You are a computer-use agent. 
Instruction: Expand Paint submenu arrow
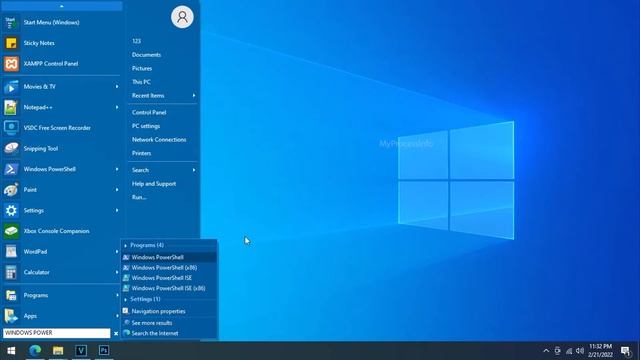pyautogui.click(x=117, y=190)
